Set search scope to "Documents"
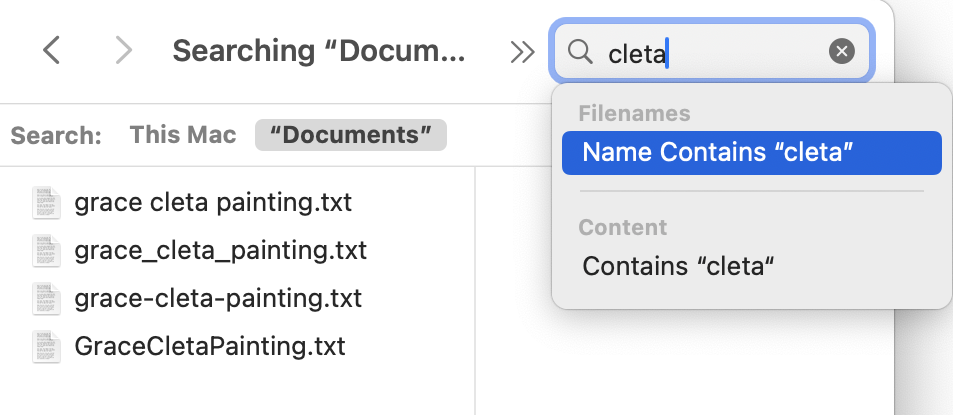The width and height of the screenshot is (953, 415). (x=351, y=135)
